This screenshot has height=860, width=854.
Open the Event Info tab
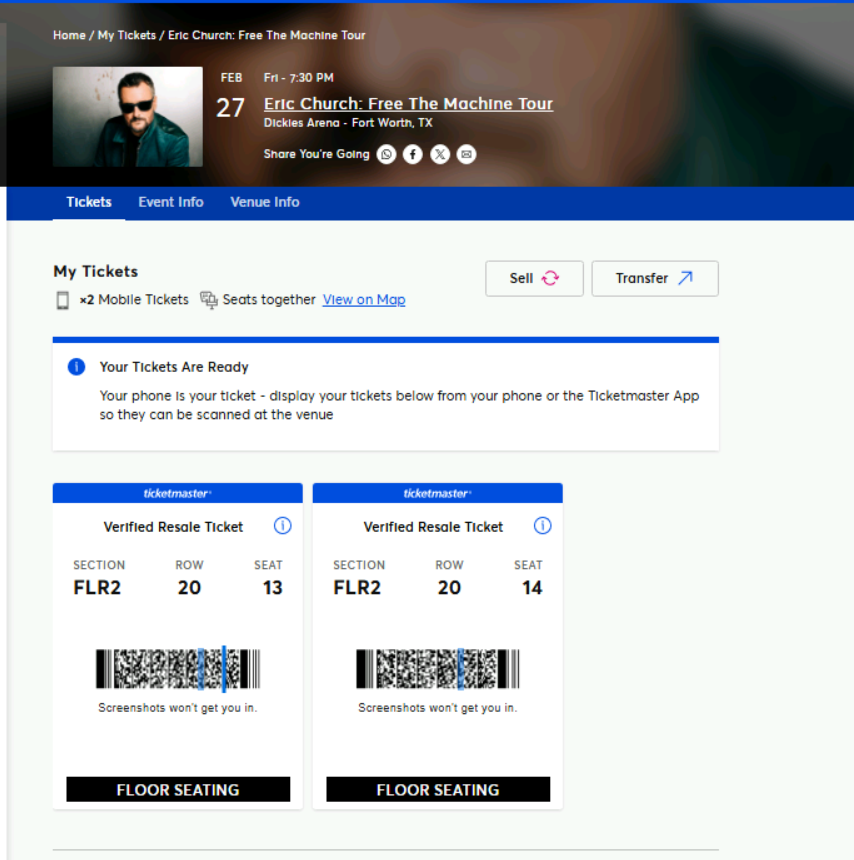pos(171,202)
